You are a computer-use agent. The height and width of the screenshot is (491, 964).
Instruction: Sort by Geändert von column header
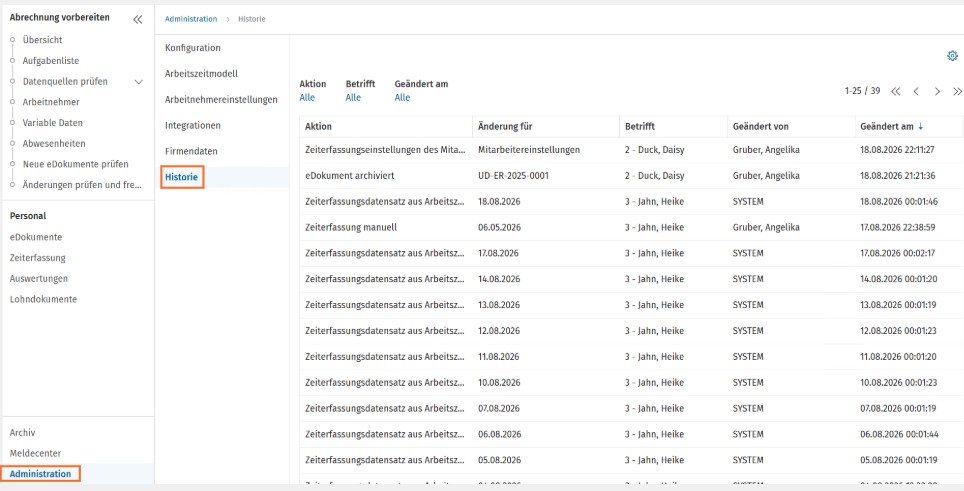761,127
